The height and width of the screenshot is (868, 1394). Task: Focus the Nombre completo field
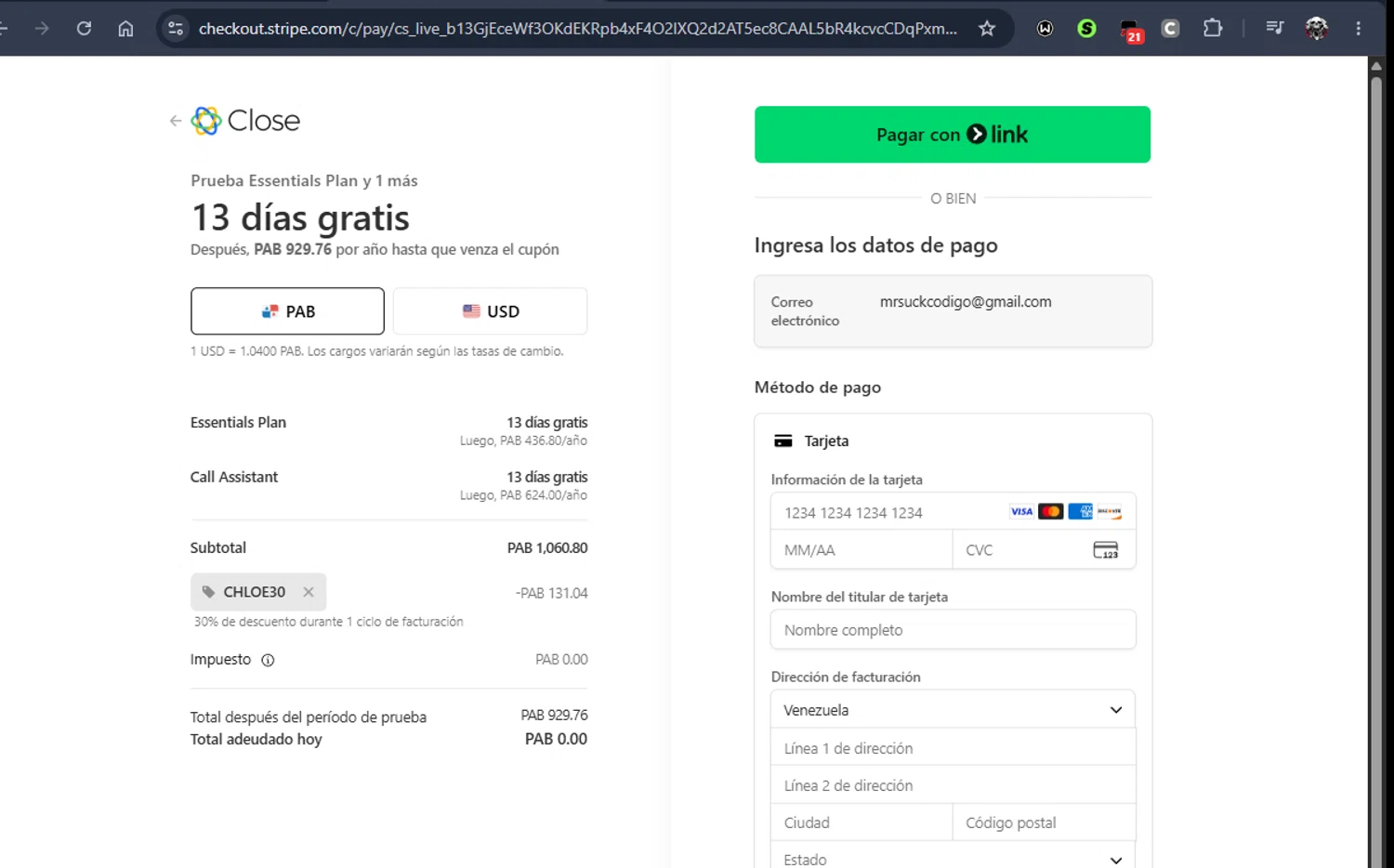click(953, 630)
